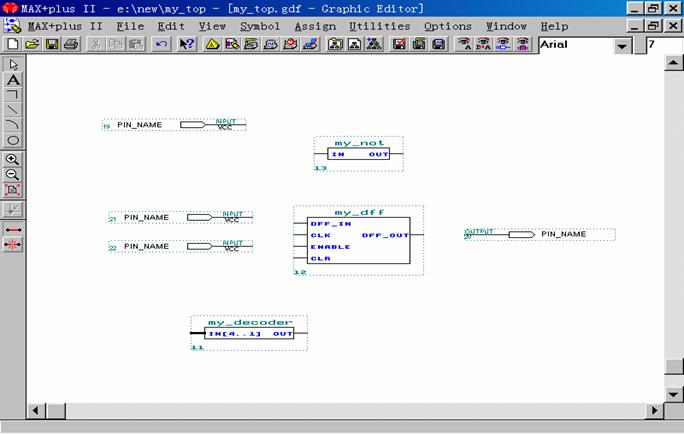Launch the Compiler toolbar icon

click(251, 44)
